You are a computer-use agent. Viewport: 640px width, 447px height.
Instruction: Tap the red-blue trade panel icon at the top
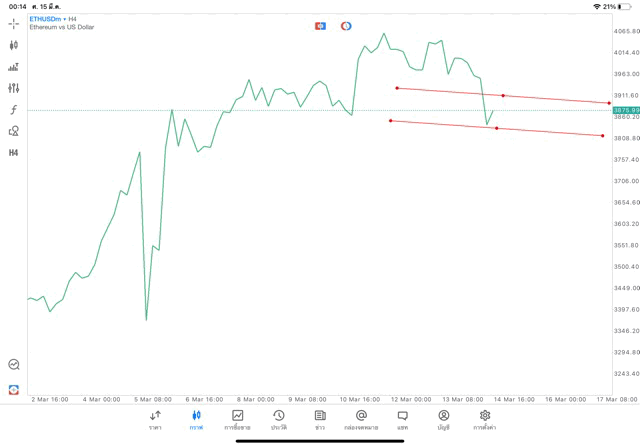320,25
